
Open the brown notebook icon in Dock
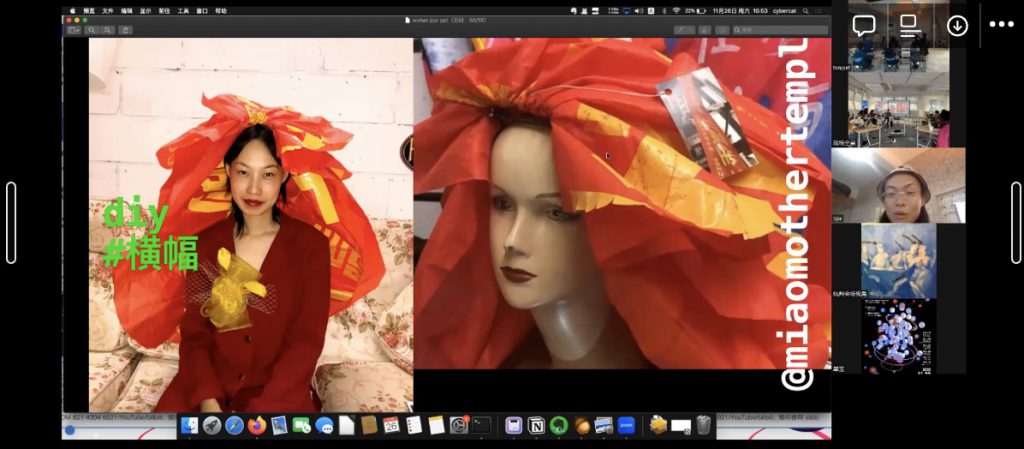[369, 426]
